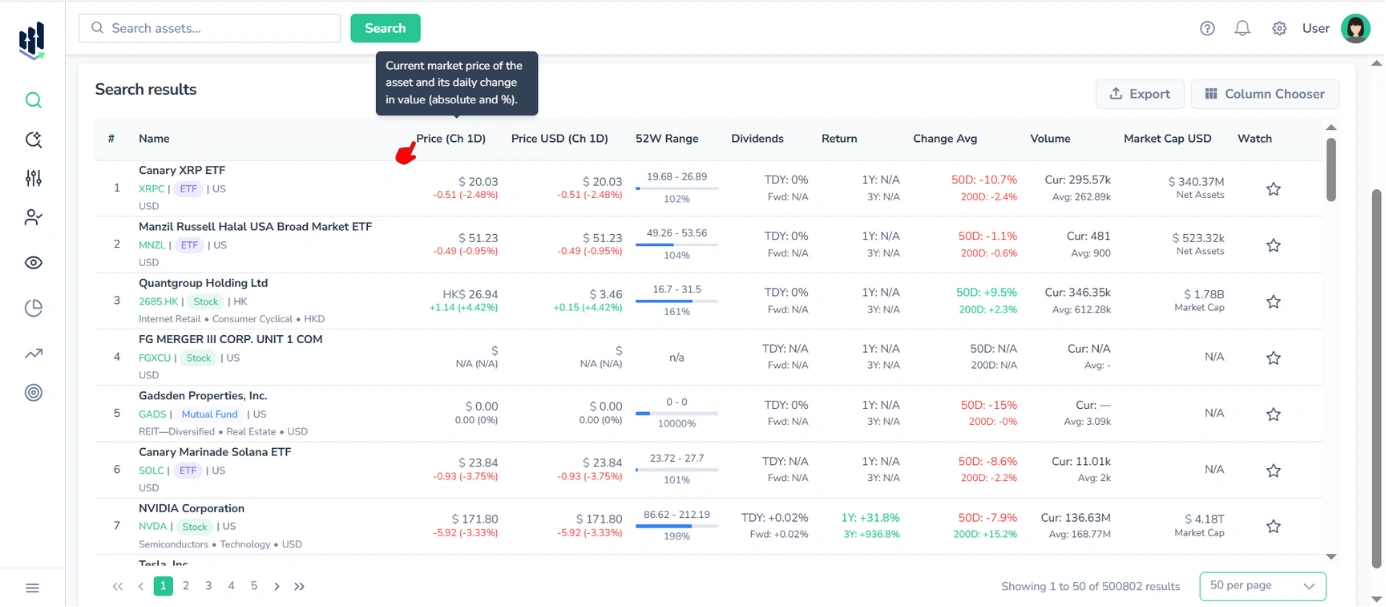Toggle the watch star for Quantgroup Holding Ltd
This screenshot has width=1386, height=607.
(x=1273, y=300)
